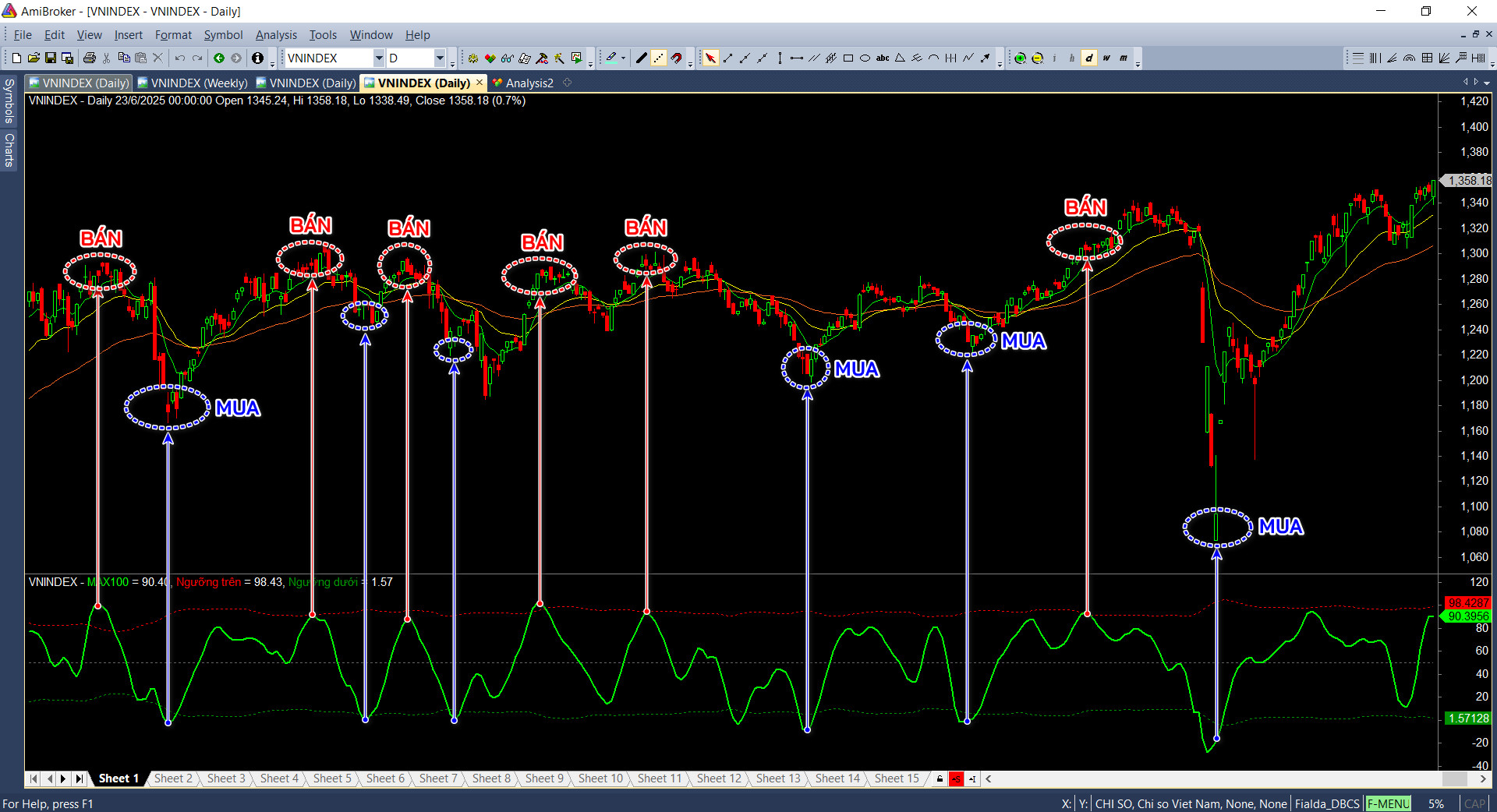The width and height of the screenshot is (1497, 812).
Task: Open the D interval dropdown
Action: (x=440, y=58)
